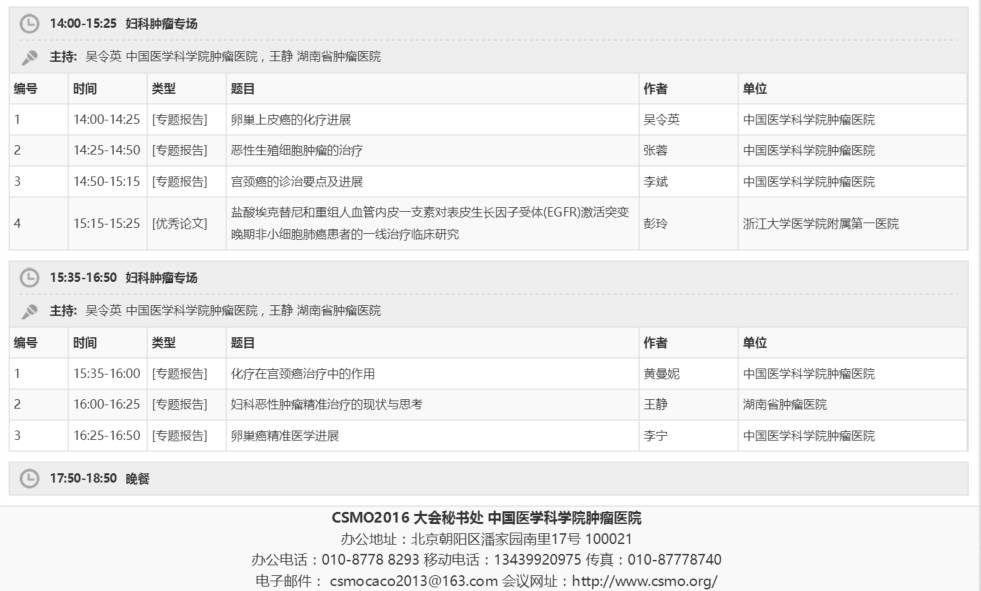Click title 妇科恶性肿瘤精准治疗的现状与思考

point(327,405)
